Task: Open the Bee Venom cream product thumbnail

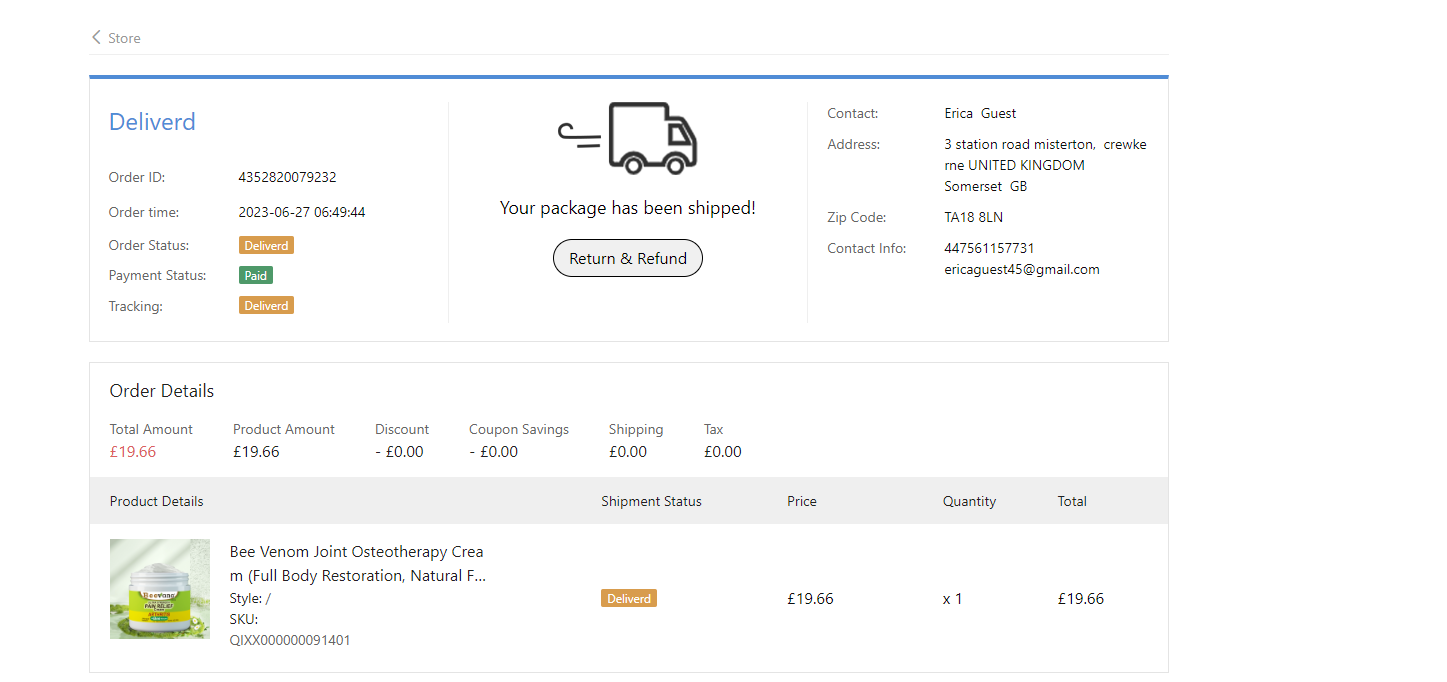Action: coord(160,589)
